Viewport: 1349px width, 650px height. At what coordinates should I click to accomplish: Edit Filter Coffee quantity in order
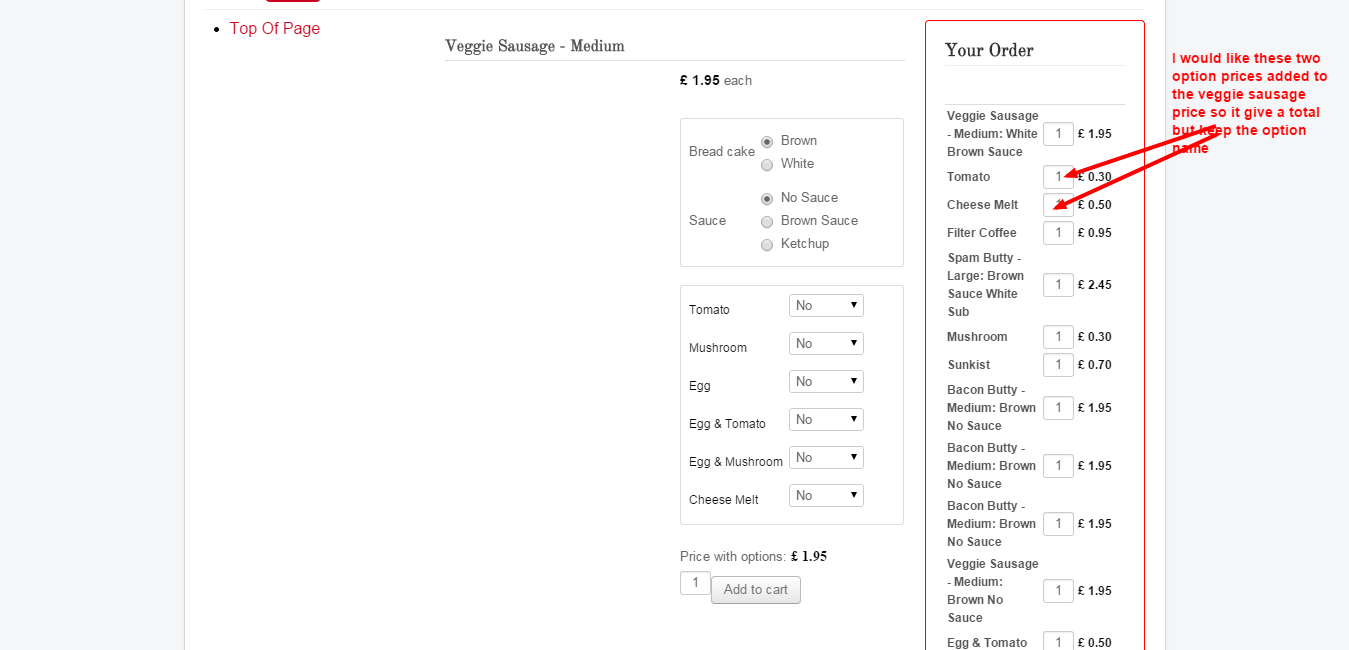(x=1058, y=233)
